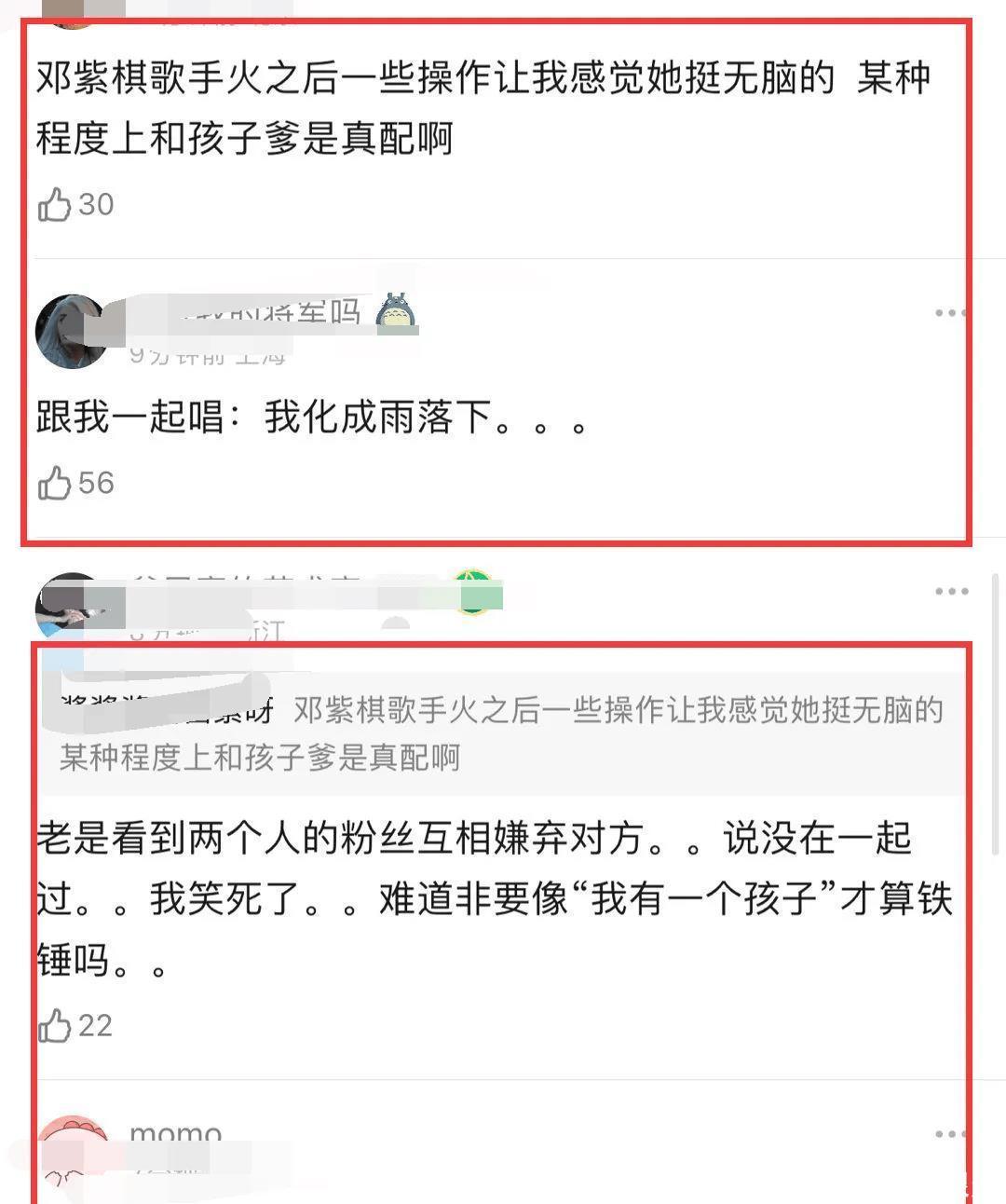Open momo's user profile name

point(175,1135)
